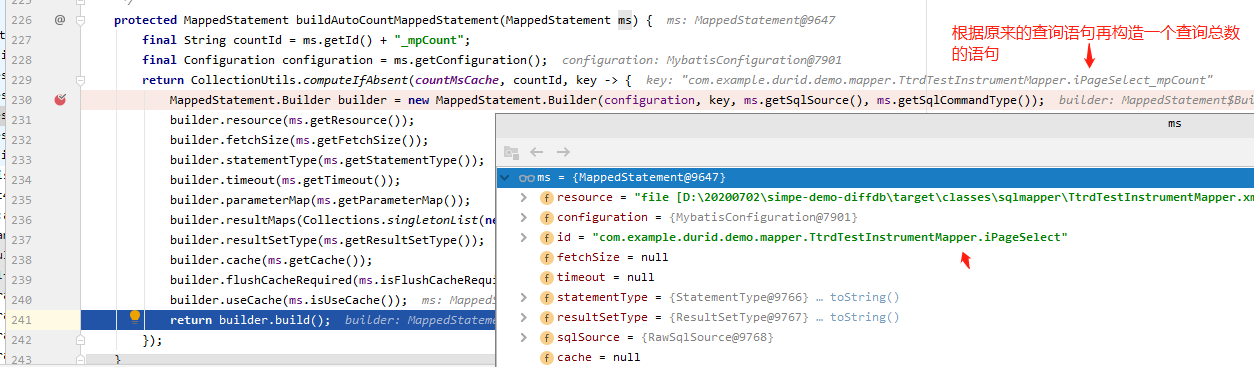1254x367 pixels.
Task: Click builder.build() on line 241
Action: [275, 320]
